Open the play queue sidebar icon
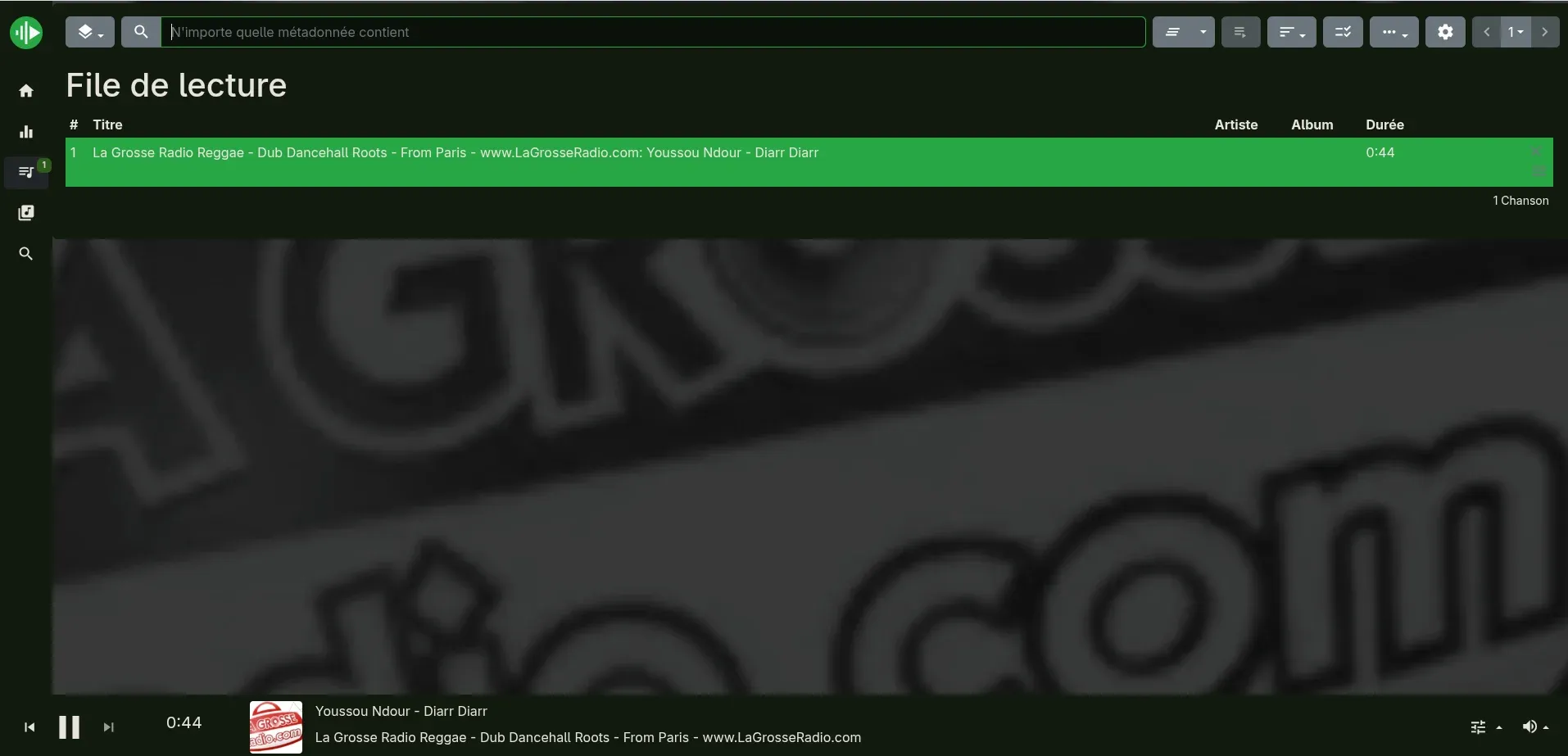The height and width of the screenshot is (756, 1568). (x=26, y=172)
